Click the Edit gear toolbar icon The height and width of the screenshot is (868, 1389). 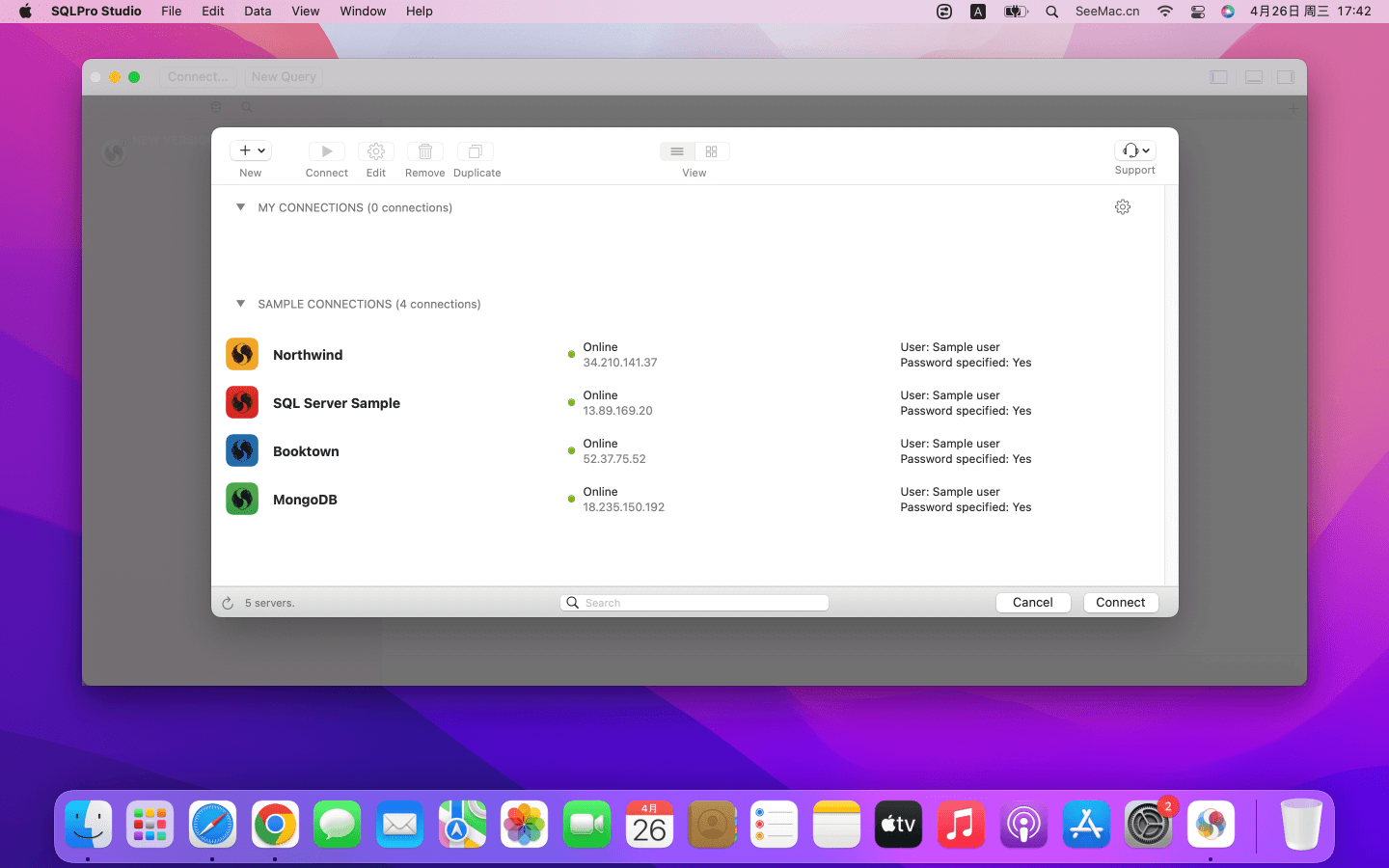coord(376,151)
